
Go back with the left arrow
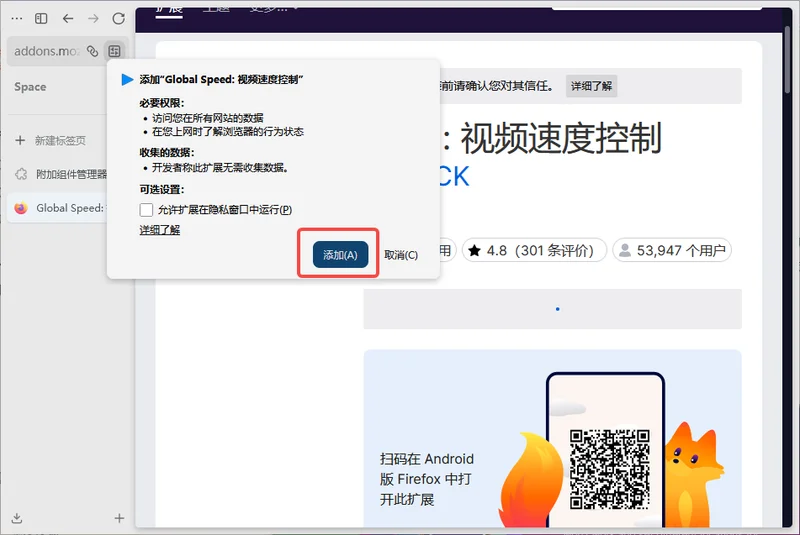point(68,19)
